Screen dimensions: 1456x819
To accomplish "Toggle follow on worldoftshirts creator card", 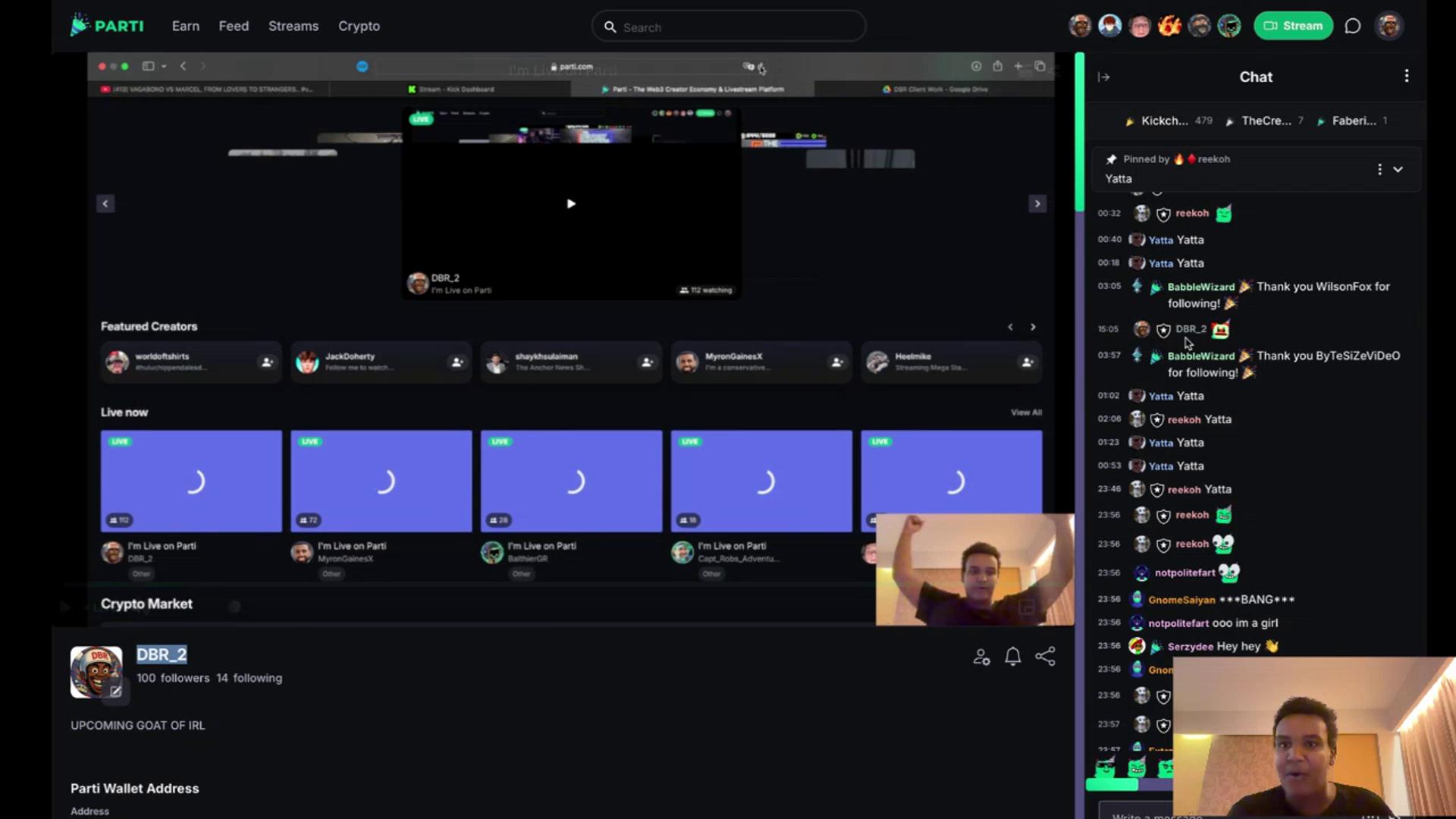I will [267, 362].
